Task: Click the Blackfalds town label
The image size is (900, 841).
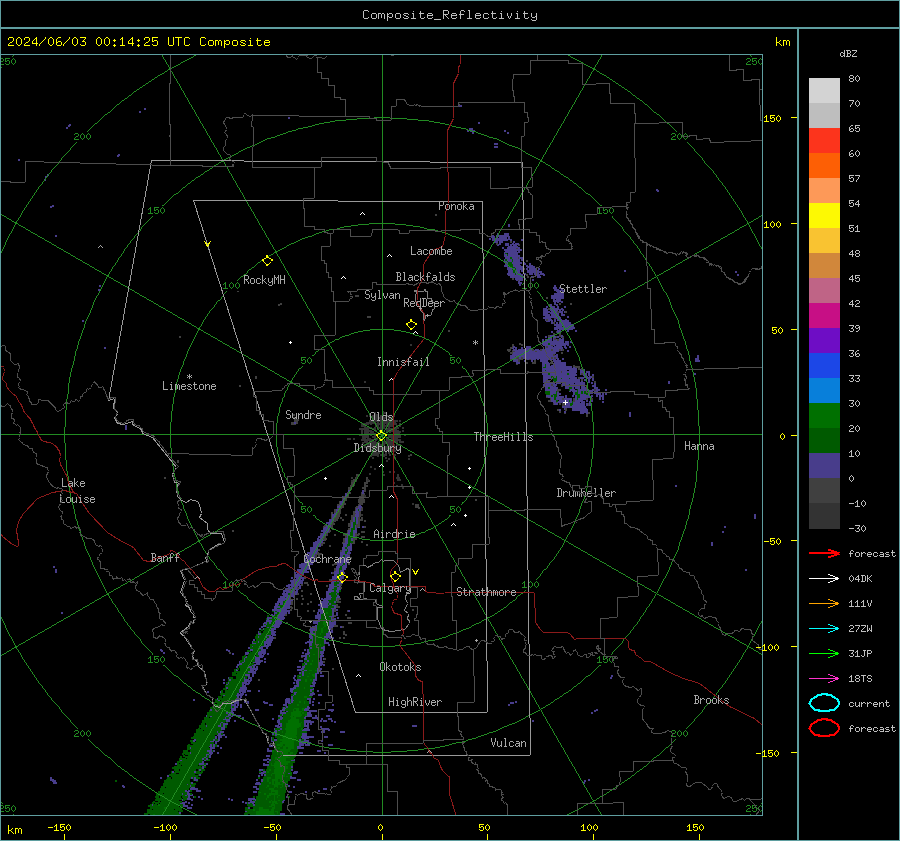Action: [x=425, y=277]
